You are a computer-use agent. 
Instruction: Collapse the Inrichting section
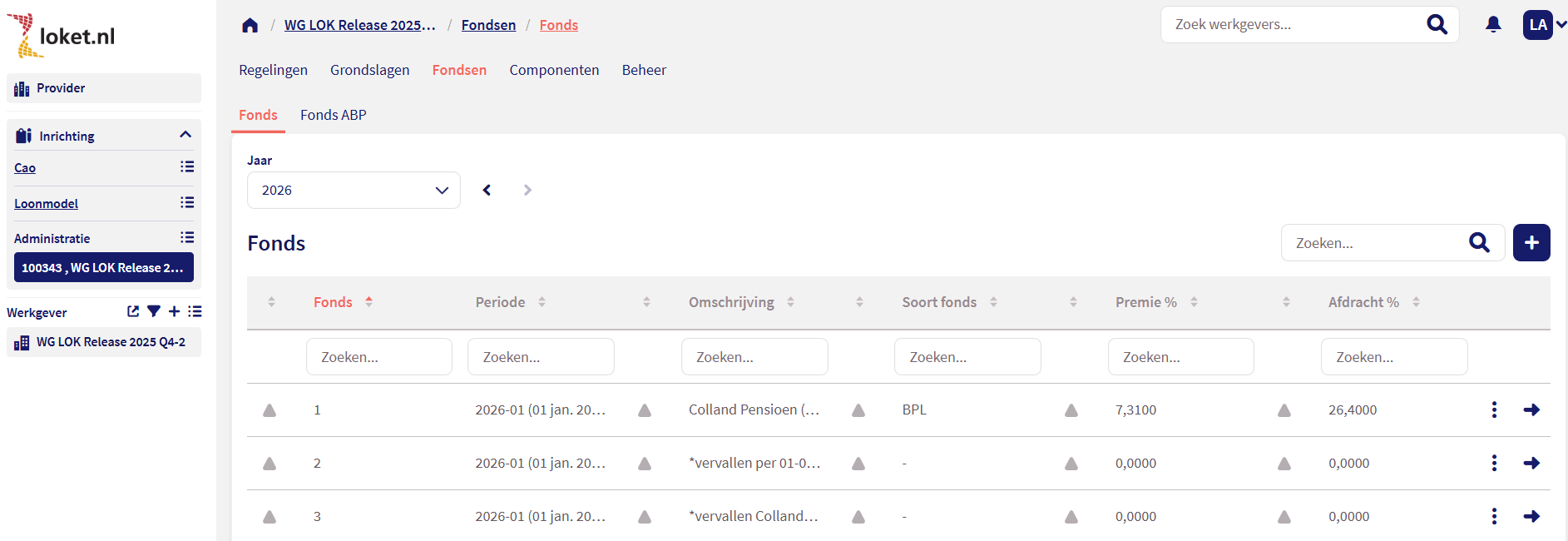click(x=185, y=135)
